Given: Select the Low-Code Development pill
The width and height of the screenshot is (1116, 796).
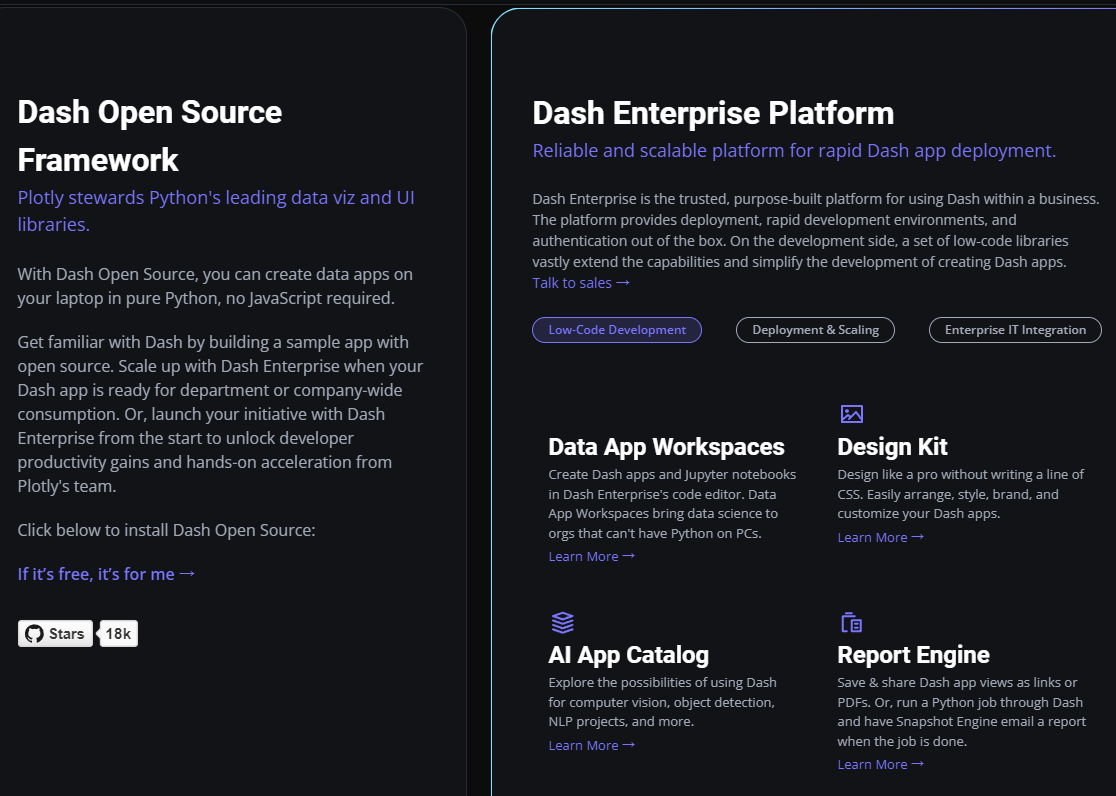Looking at the screenshot, I should point(616,330).
